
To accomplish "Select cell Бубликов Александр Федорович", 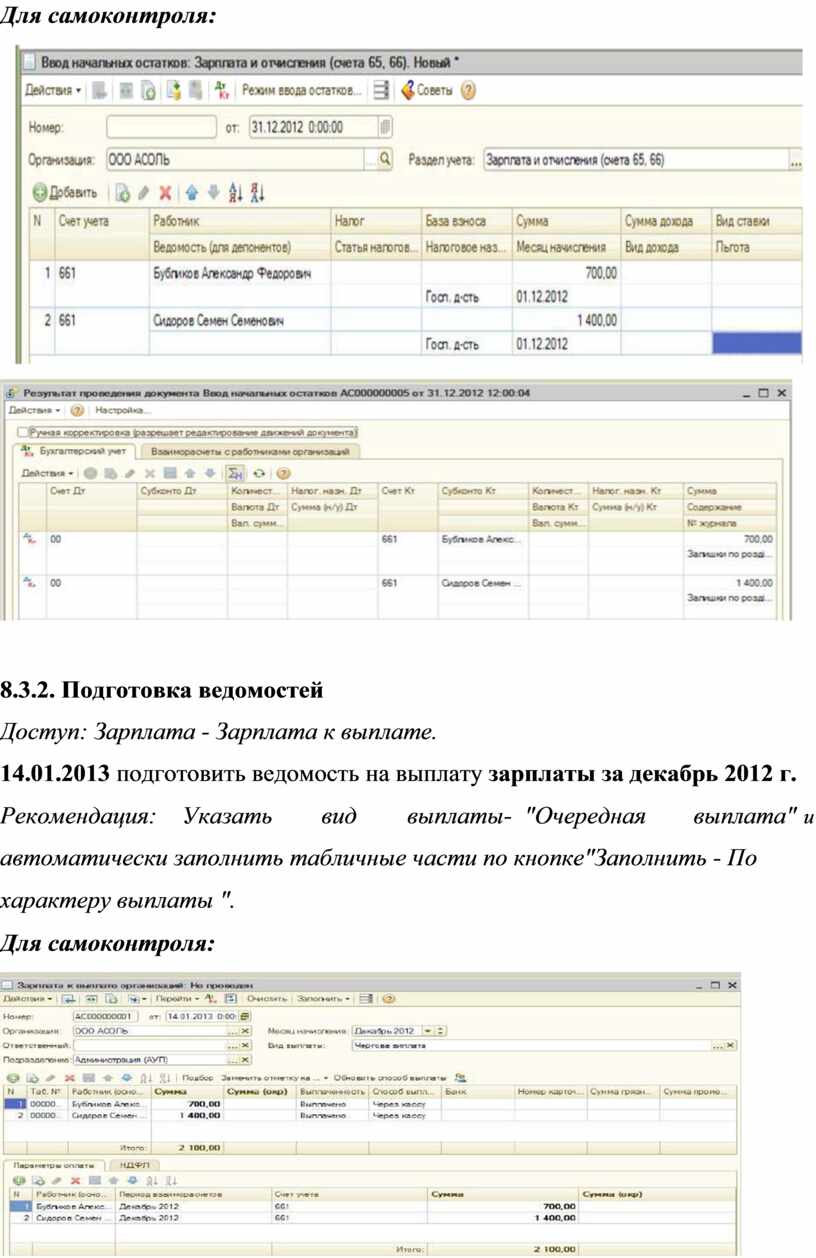I will (238, 272).
